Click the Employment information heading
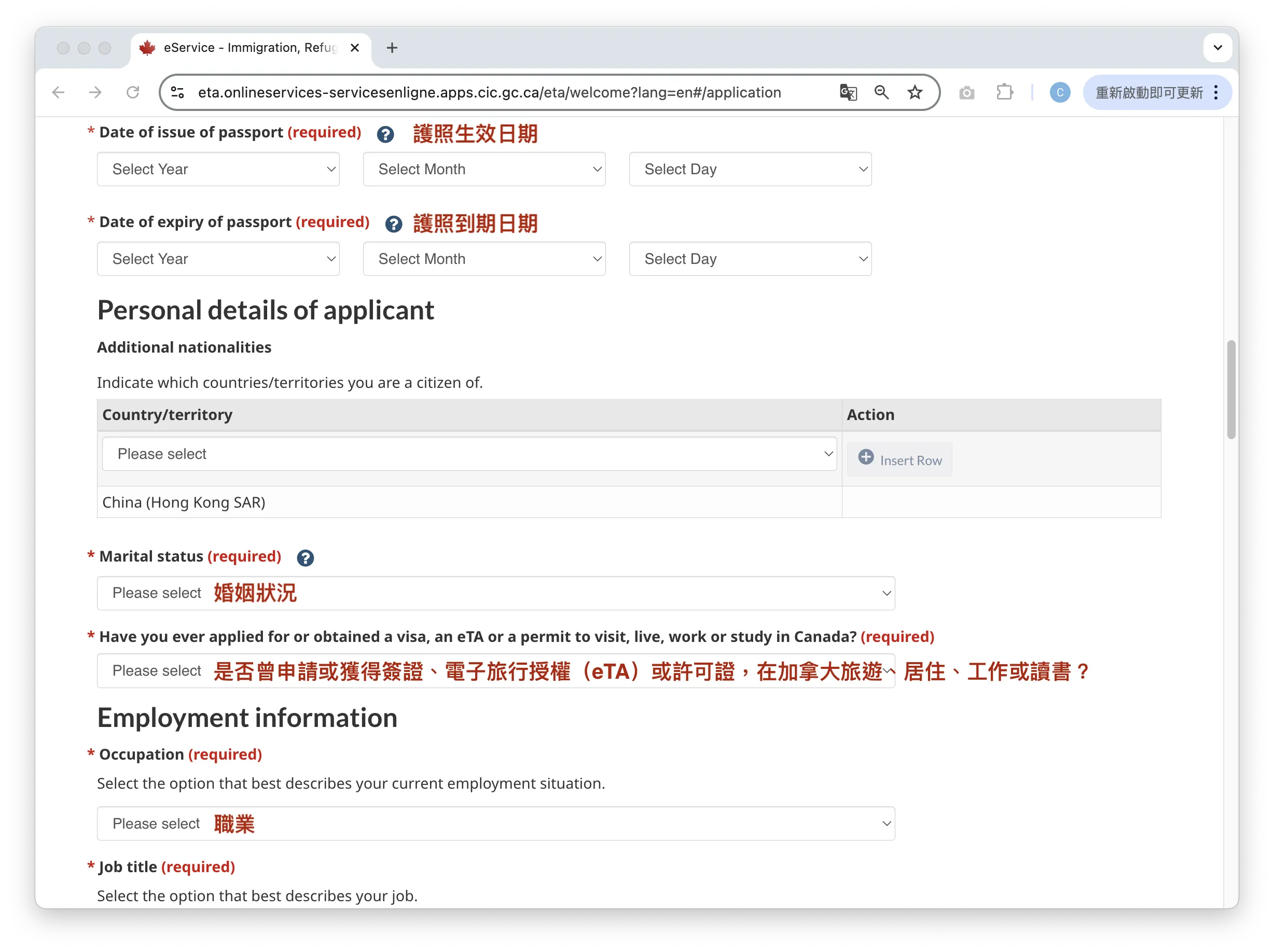 pos(247,718)
